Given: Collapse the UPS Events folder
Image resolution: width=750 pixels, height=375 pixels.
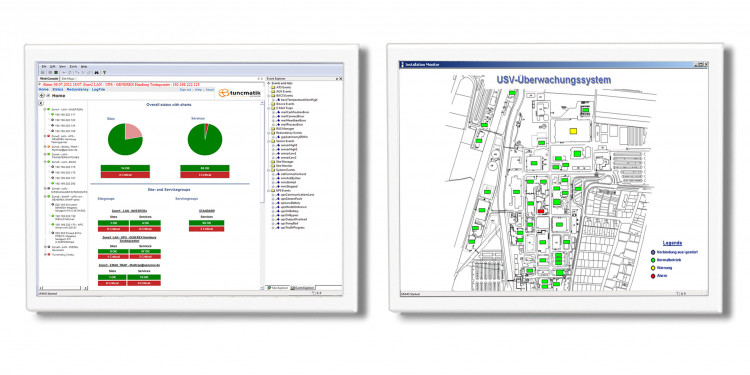Looking at the screenshot, I should (268, 191).
